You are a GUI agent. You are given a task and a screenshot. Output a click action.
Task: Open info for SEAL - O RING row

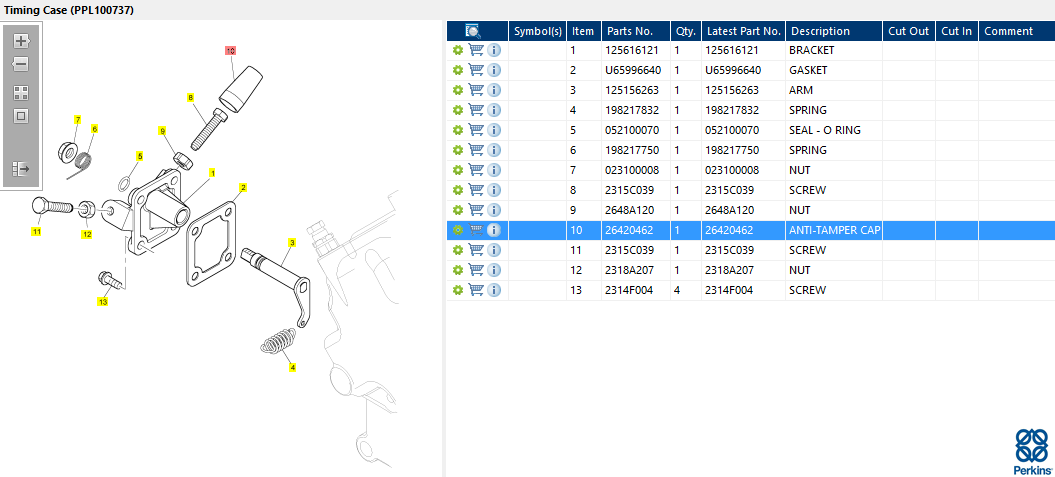(x=494, y=130)
